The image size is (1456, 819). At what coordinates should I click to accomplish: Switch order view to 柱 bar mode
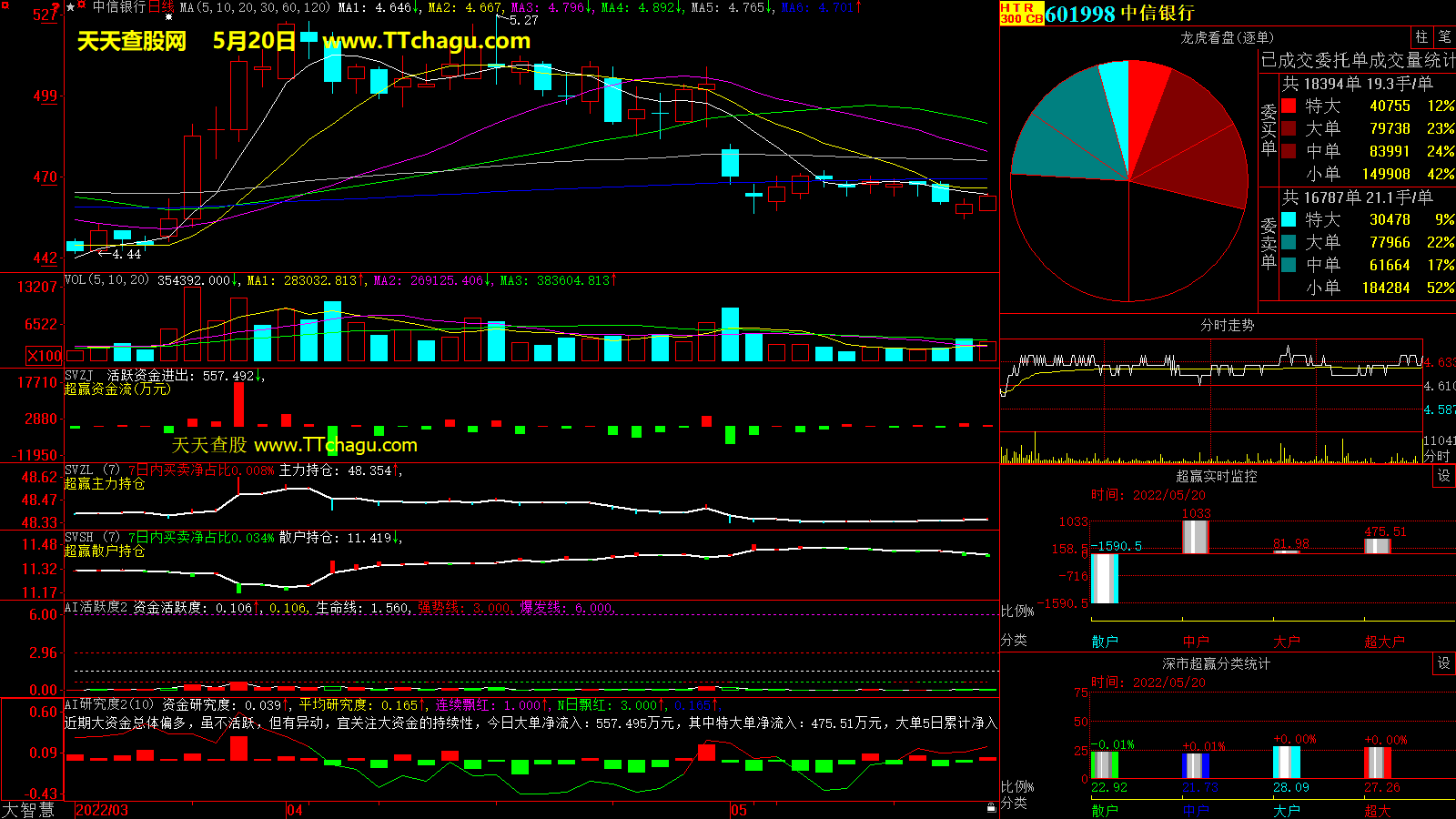[1421, 37]
